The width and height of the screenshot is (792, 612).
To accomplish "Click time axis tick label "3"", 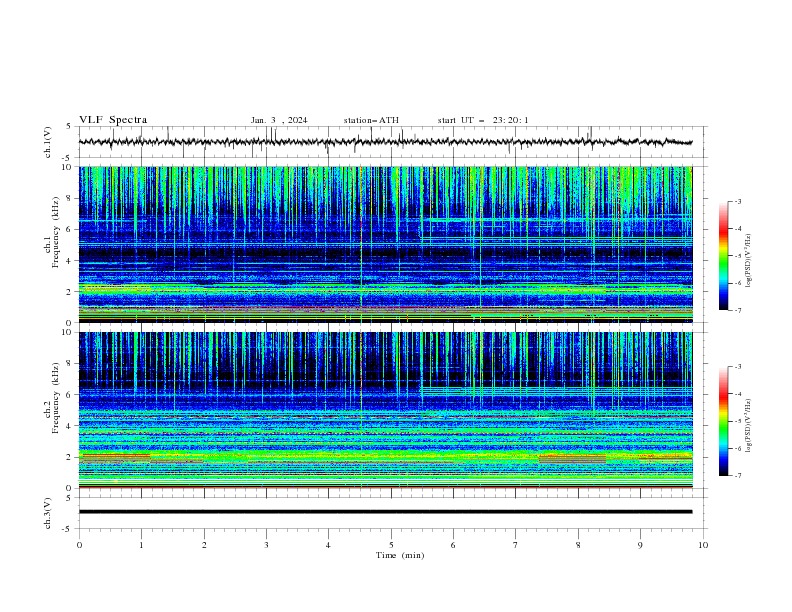I will 266,545.
